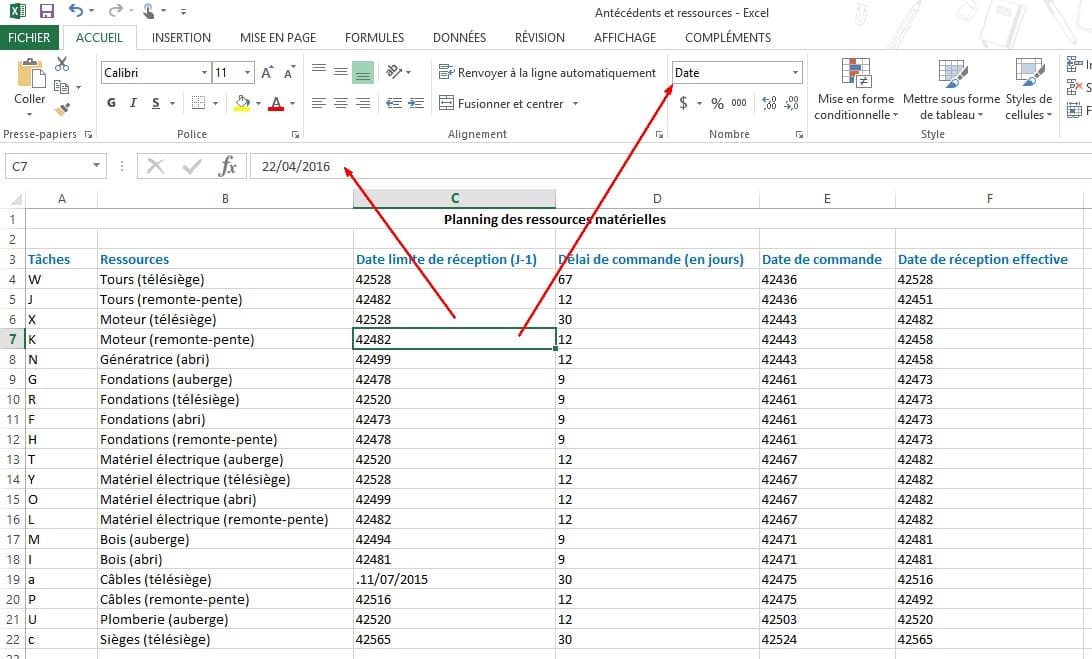
Task: Open the Date number format dropdown
Action: [796, 73]
